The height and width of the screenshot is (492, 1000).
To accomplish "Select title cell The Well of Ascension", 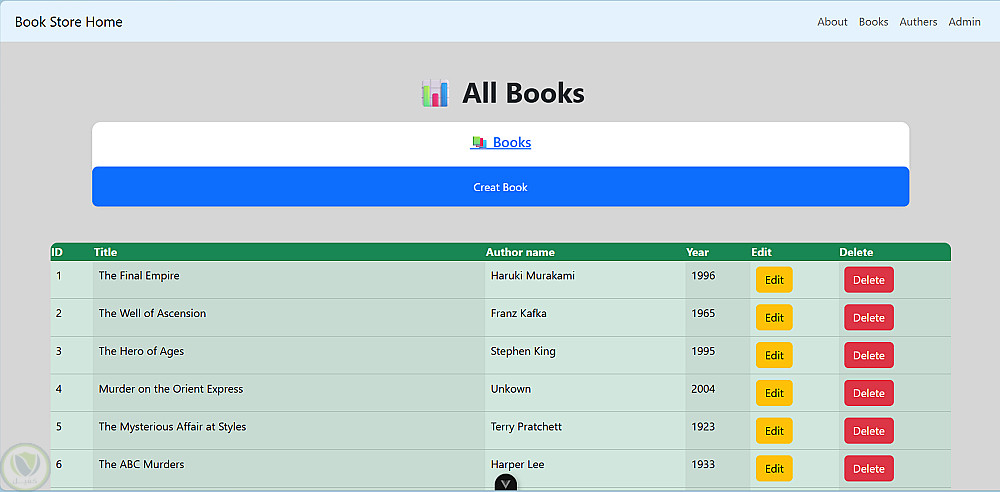I will (152, 313).
